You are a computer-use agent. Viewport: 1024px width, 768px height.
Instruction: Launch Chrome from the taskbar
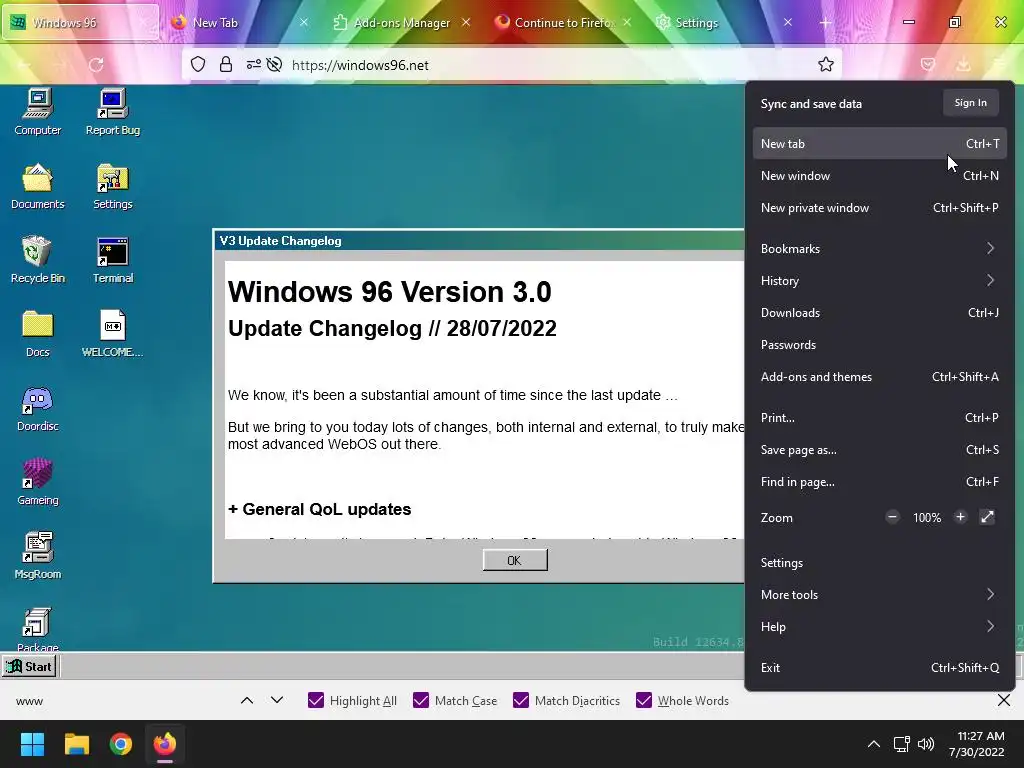pyautogui.click(x=121, y=744)
